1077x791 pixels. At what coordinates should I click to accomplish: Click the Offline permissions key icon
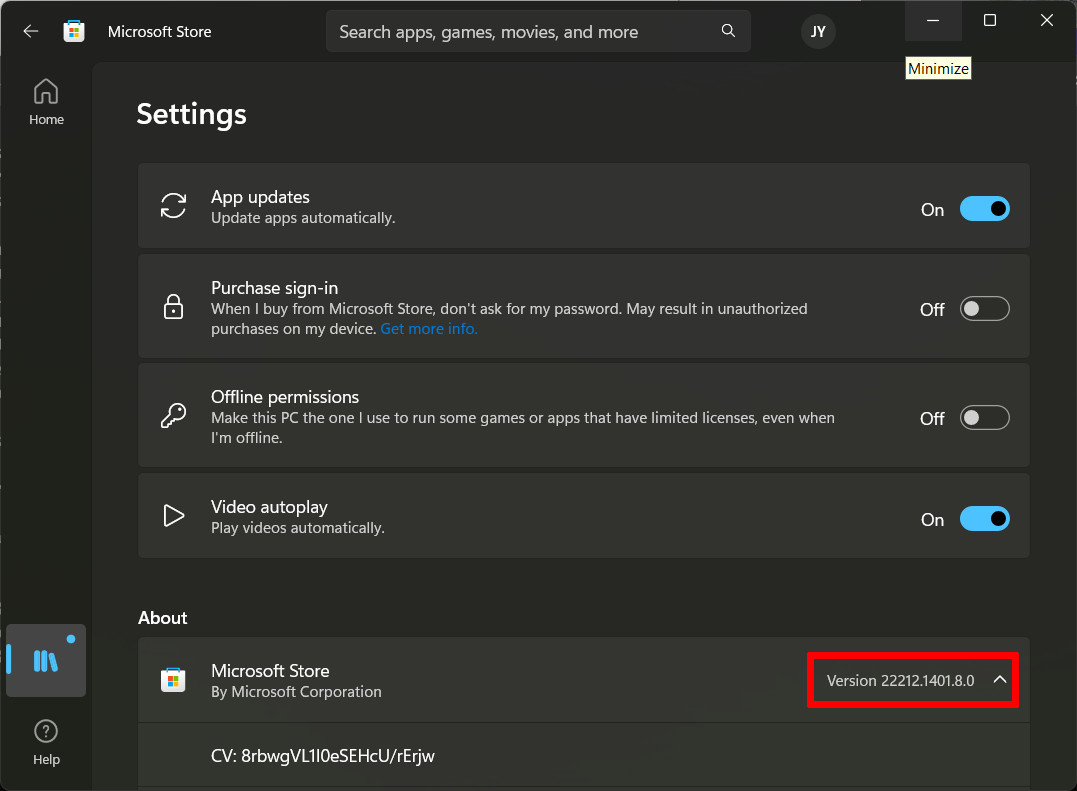click(x=173, y=415)
